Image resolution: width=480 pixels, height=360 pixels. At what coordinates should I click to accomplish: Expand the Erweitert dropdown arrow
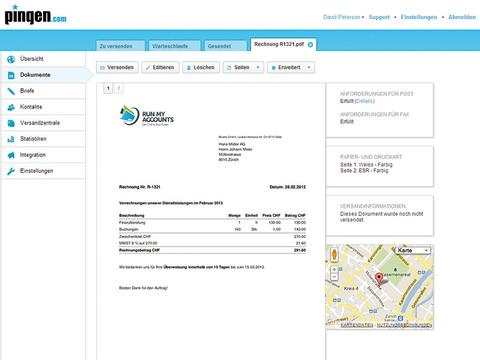coord(309,68)
